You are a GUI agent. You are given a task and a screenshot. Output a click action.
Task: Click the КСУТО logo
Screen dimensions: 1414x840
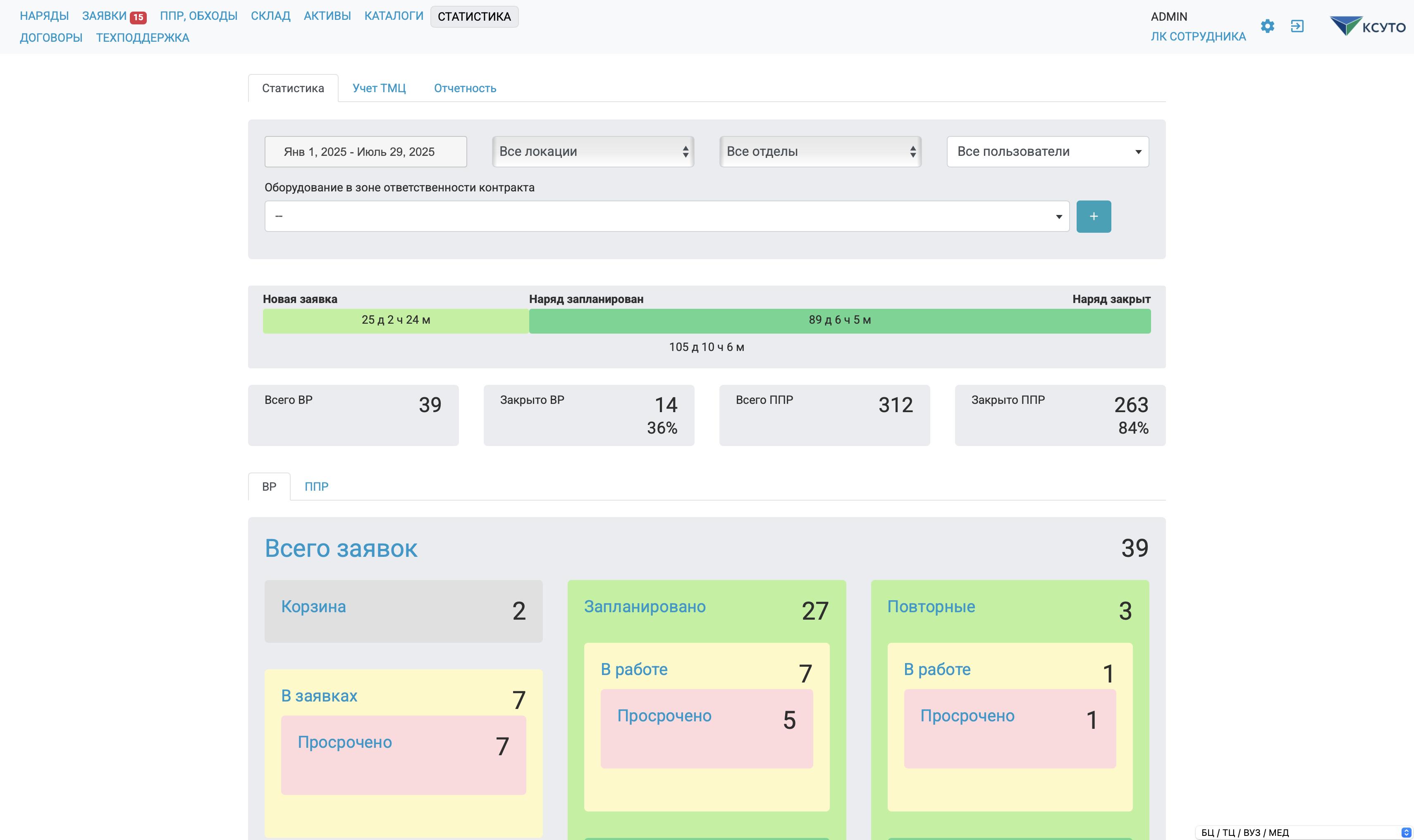[x=1368, y=26]
